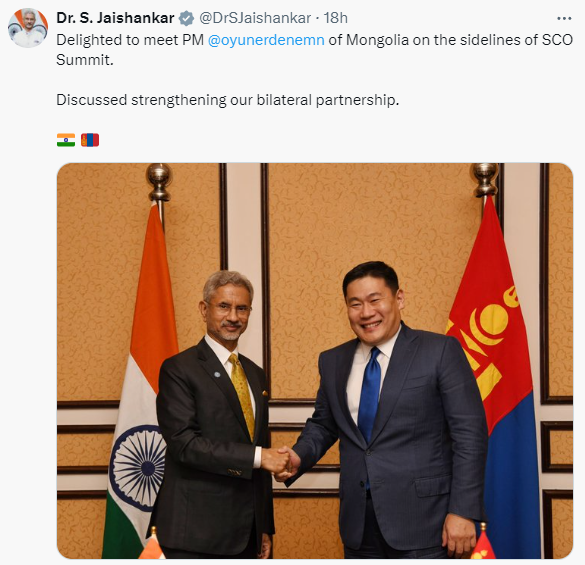Open the @oyunerdenemn mention link
This screenshot has height=565, width=585.
coord(266,40)
